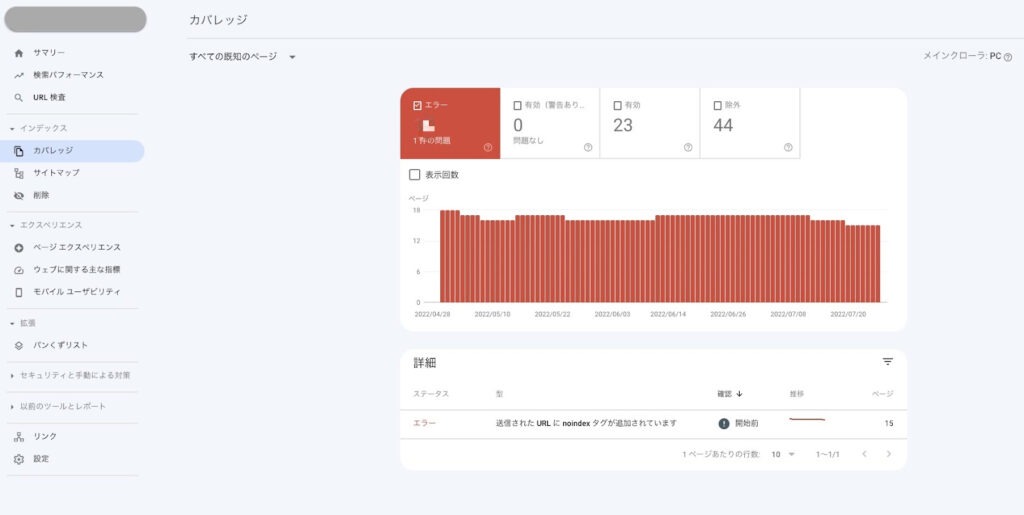Image resolution: width=1024 pixels, height=515 pixels.
Task: Click a red bar in the error chart
Action: (x=600, y=260)
